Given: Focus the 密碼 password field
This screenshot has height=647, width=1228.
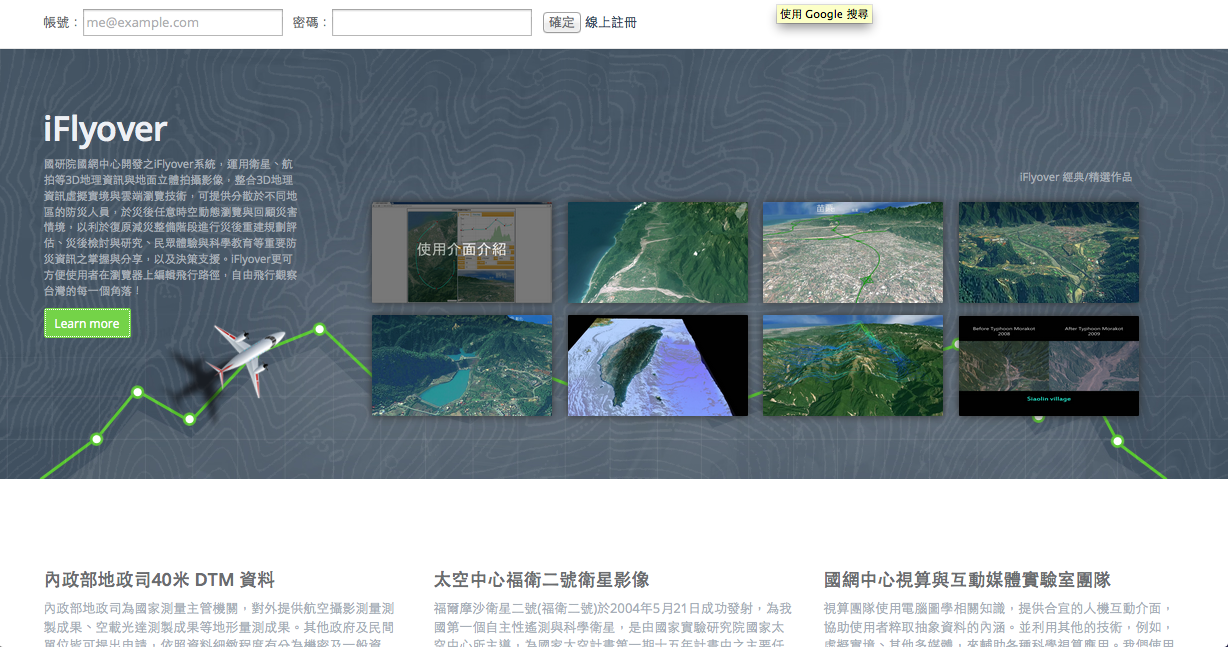Looking at the screenshot, I should [432, 22].
